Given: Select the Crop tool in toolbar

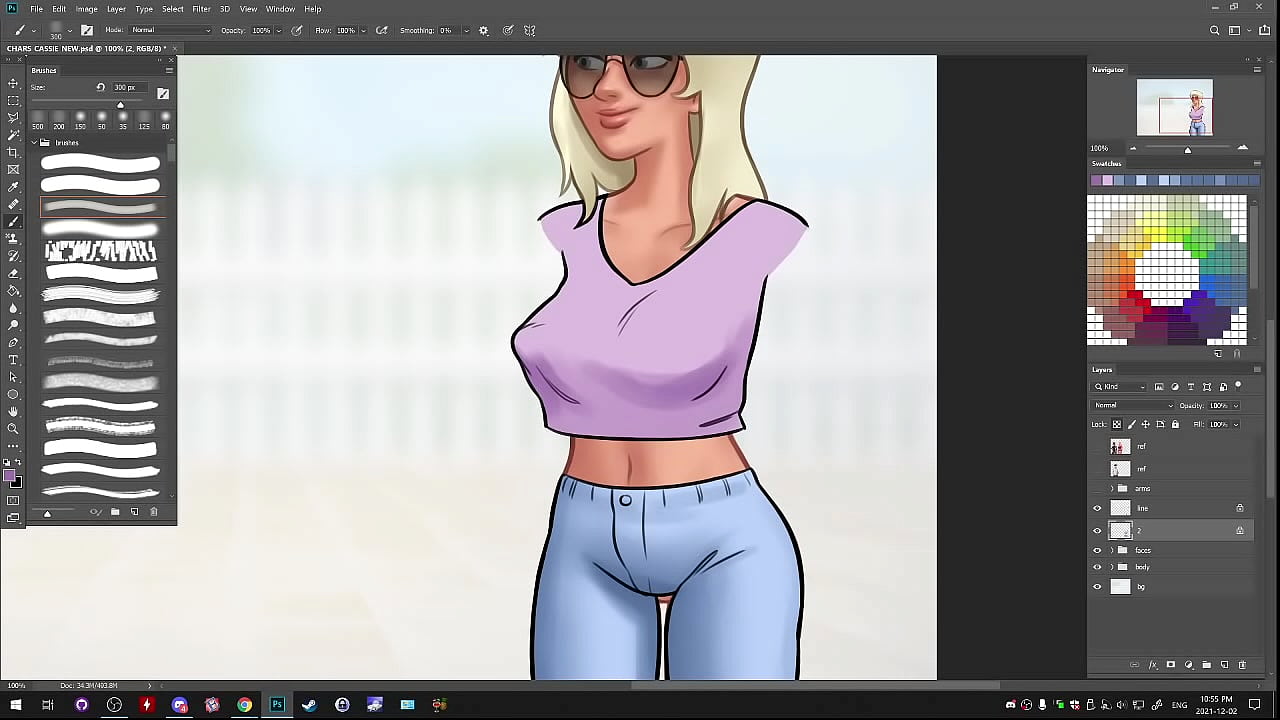Looking at the screenshot, I should (13, 152).
